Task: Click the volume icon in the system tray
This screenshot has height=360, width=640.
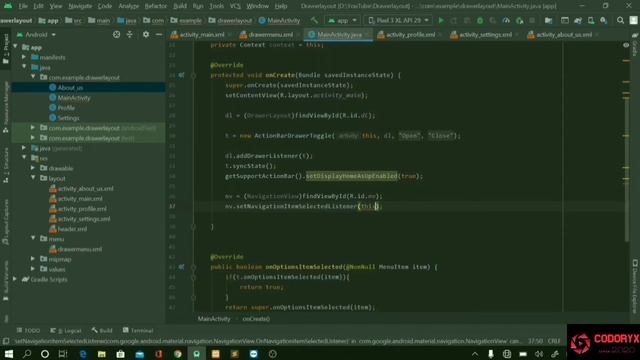Action: [x=539, y=354]
